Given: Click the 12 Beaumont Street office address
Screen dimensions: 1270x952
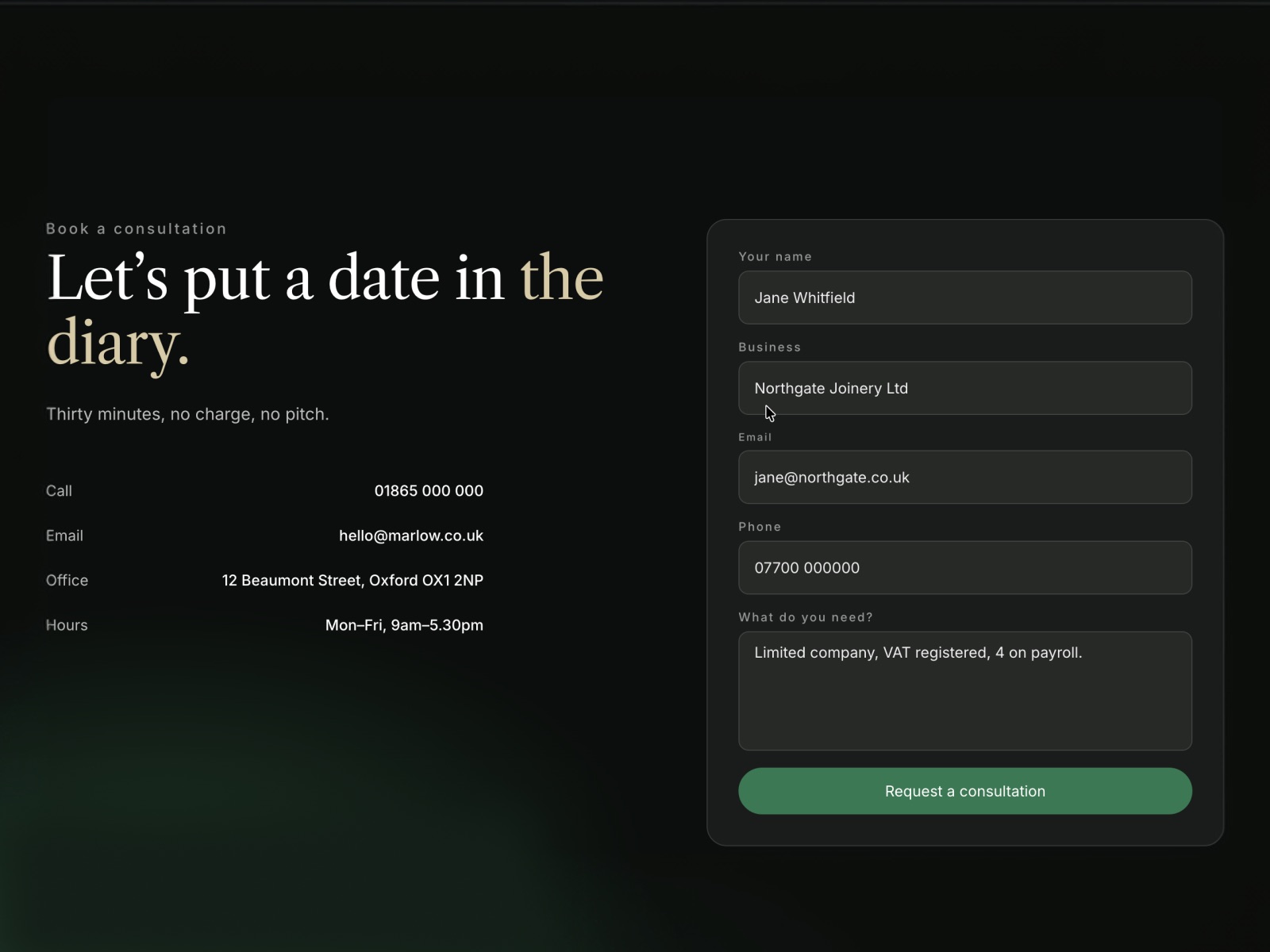Looking at the screenshot, I should tap(352, 581).
